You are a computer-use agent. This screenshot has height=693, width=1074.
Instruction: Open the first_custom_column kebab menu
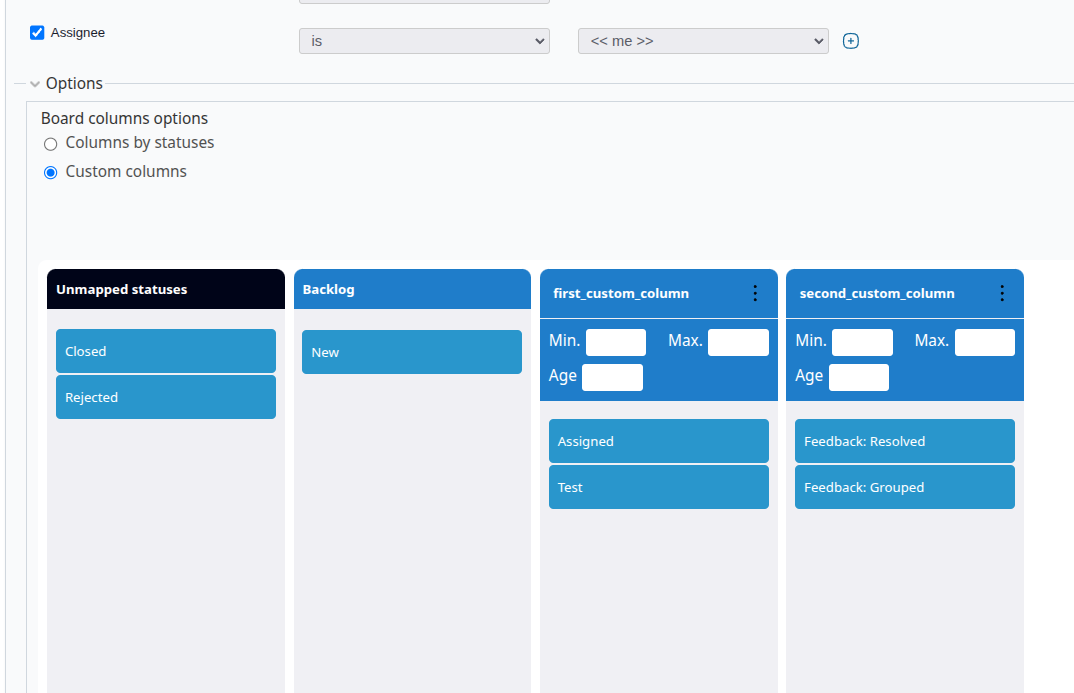[755, 293]
